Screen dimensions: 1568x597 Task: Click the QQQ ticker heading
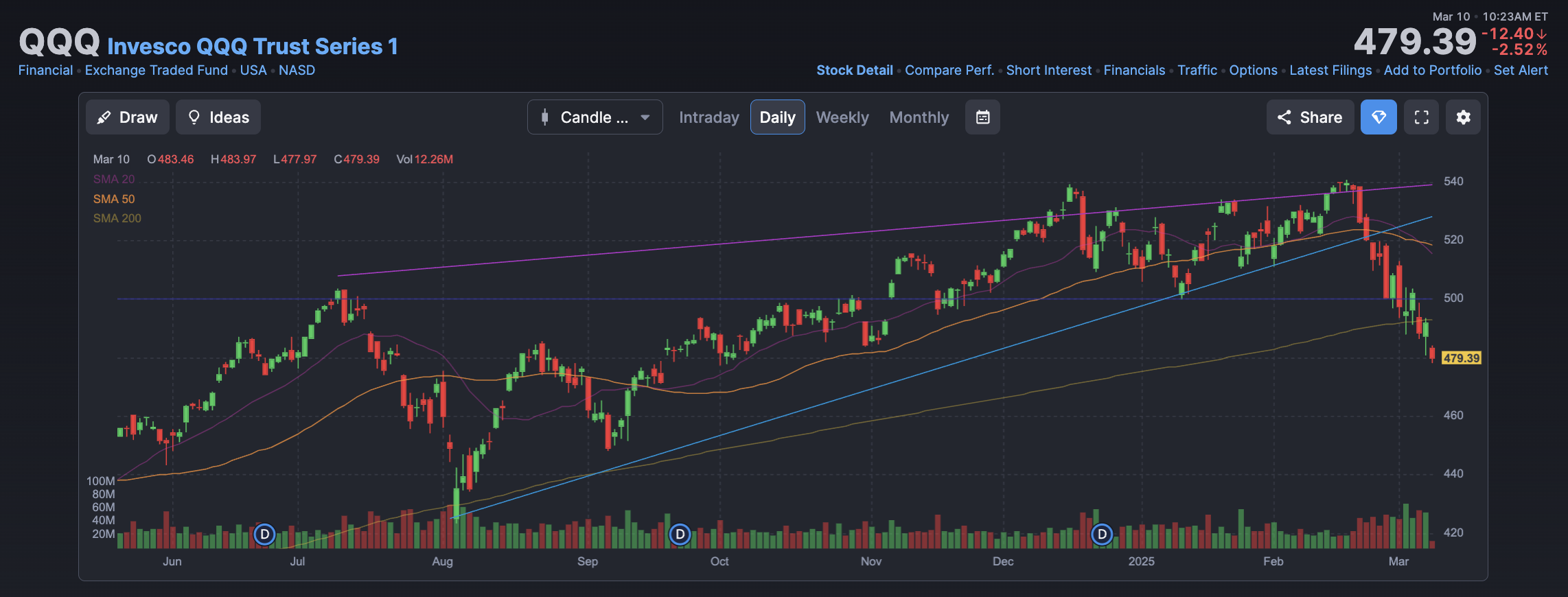tap(60, 43)
